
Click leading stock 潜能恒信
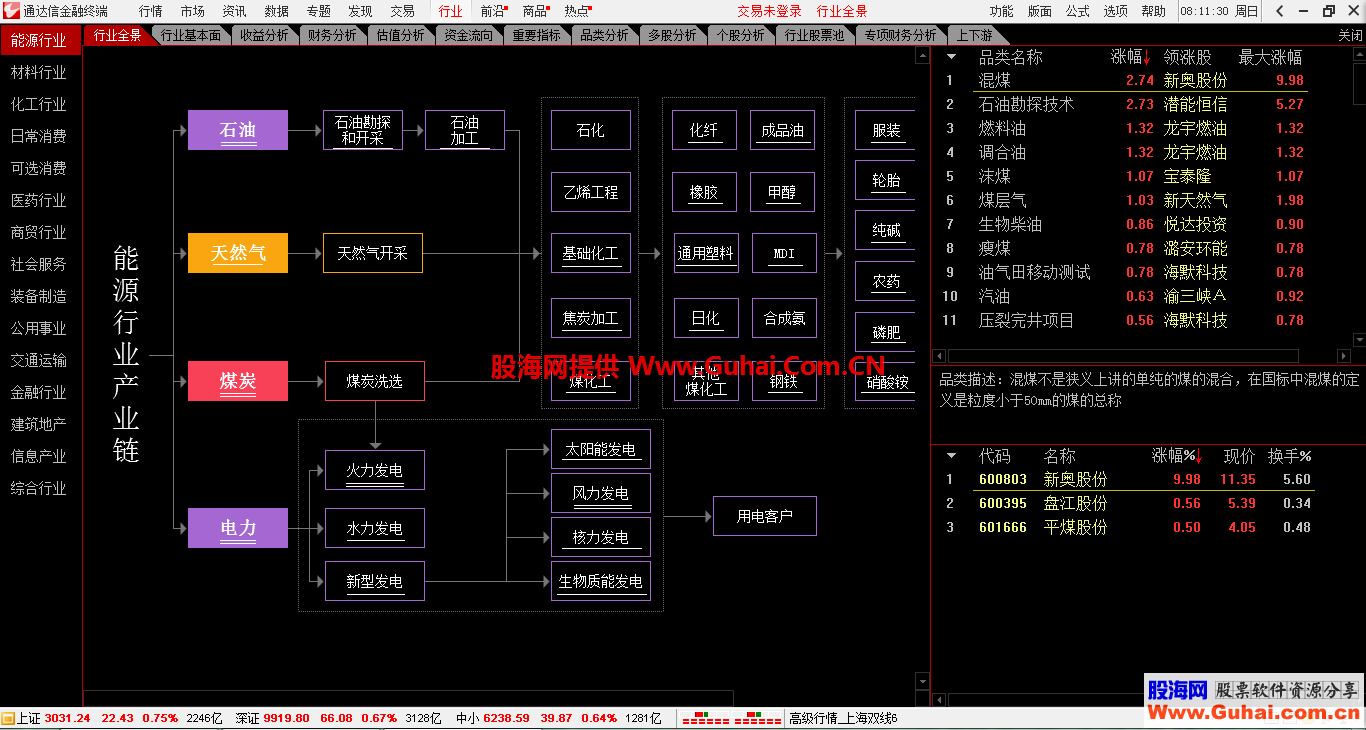click(x=1195, y=104)
